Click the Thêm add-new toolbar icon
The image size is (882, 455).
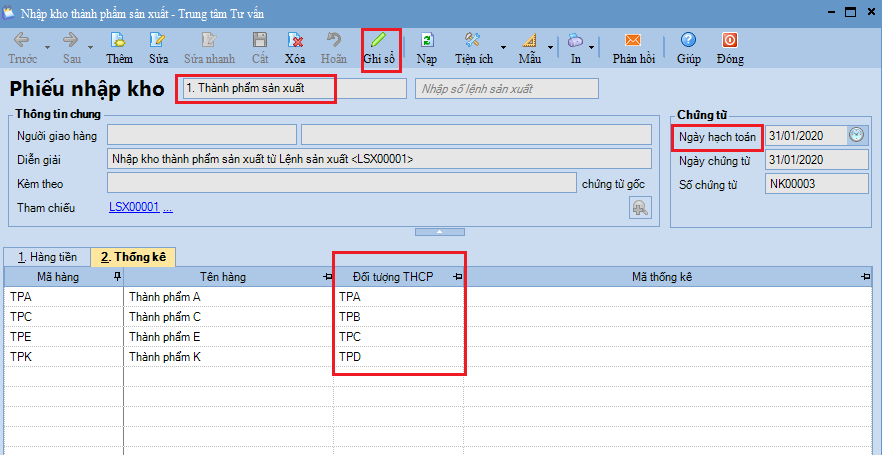pos(119,40)
